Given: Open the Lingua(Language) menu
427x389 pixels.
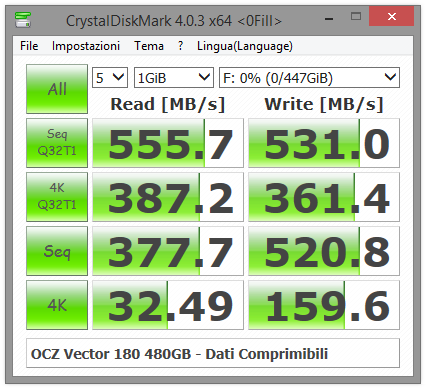Looking at the screenshot, I should coord(245,46).
